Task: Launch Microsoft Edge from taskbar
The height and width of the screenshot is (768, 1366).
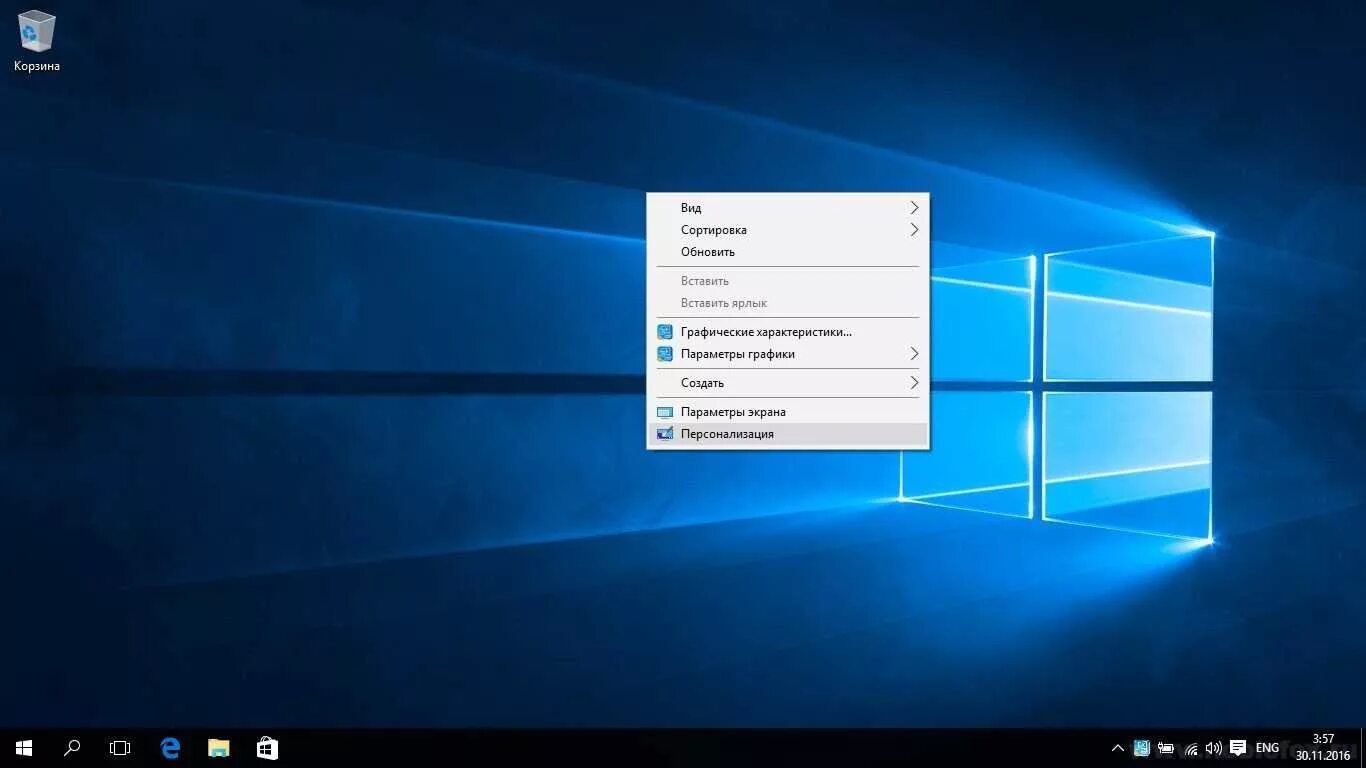Action: 170,748
